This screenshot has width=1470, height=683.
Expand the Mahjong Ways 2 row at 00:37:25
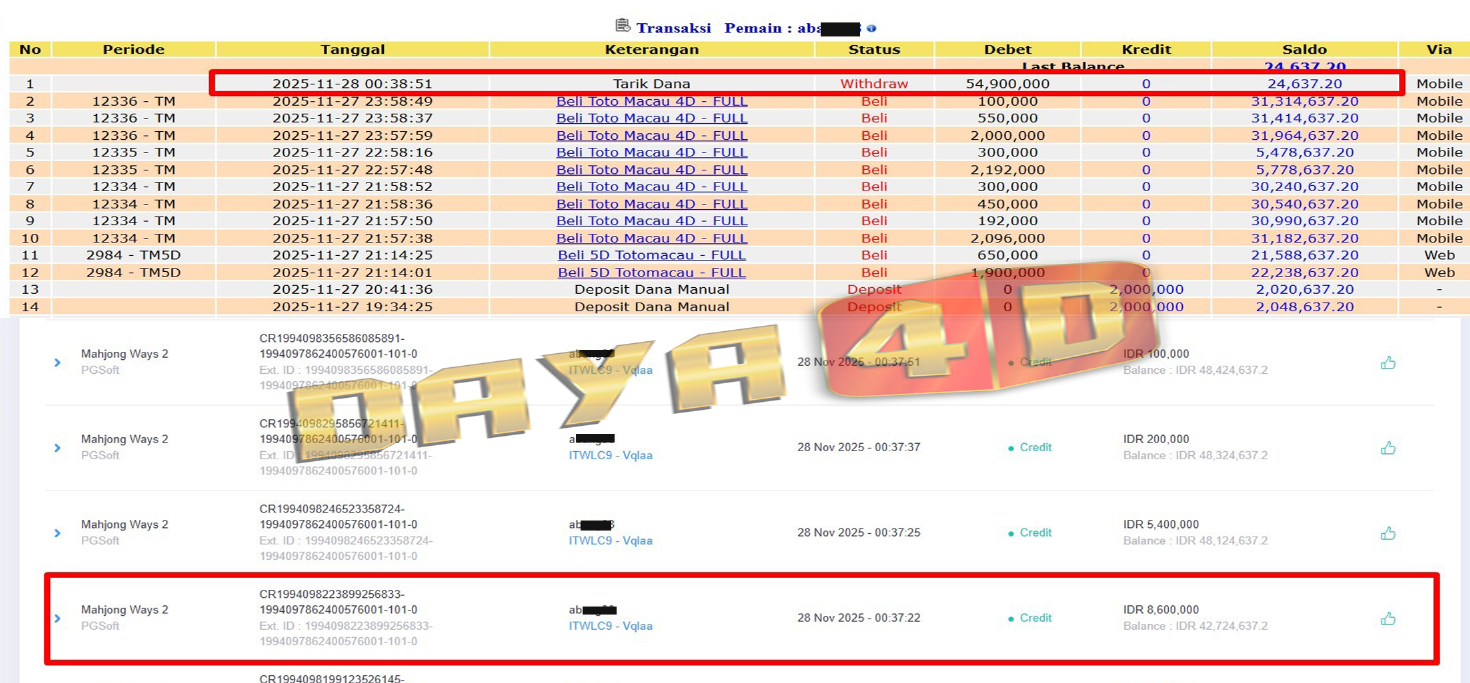click(58, 533)
